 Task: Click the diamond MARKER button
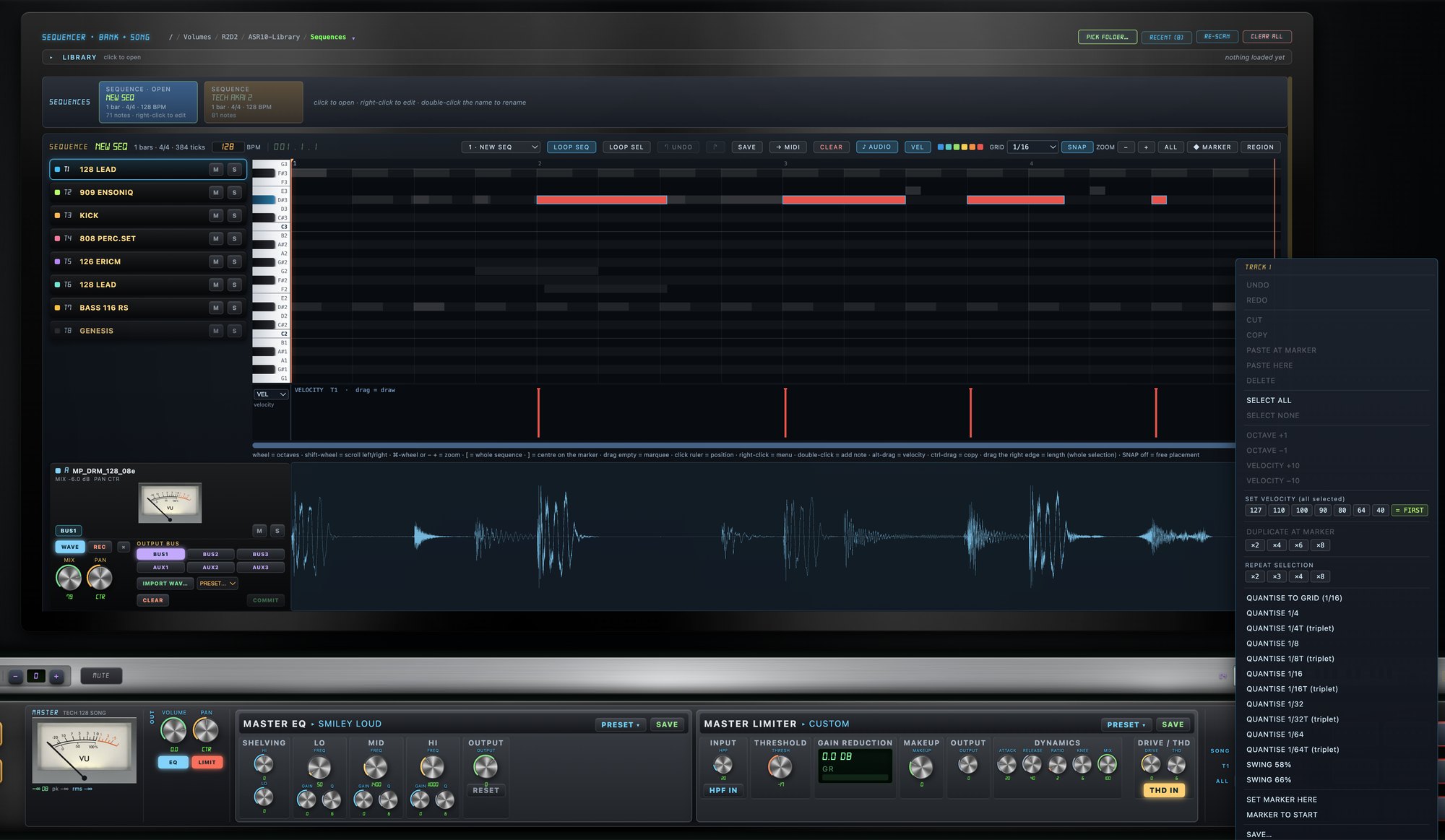(x=1212, y=147)
